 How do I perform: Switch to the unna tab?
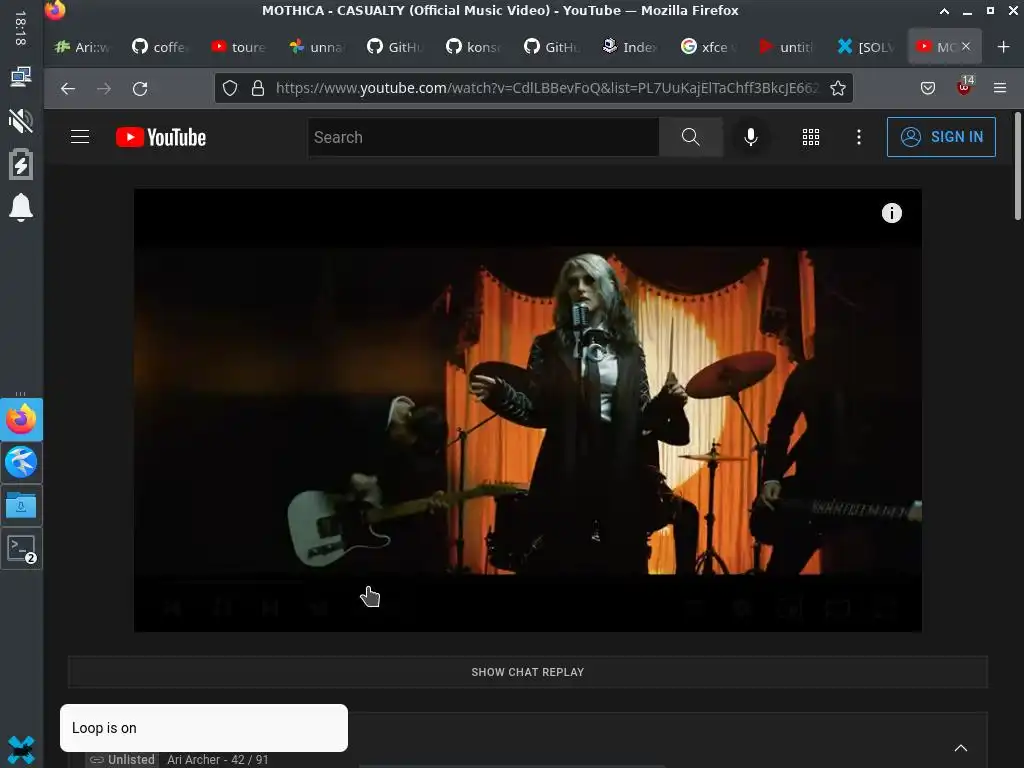[317, 46]
